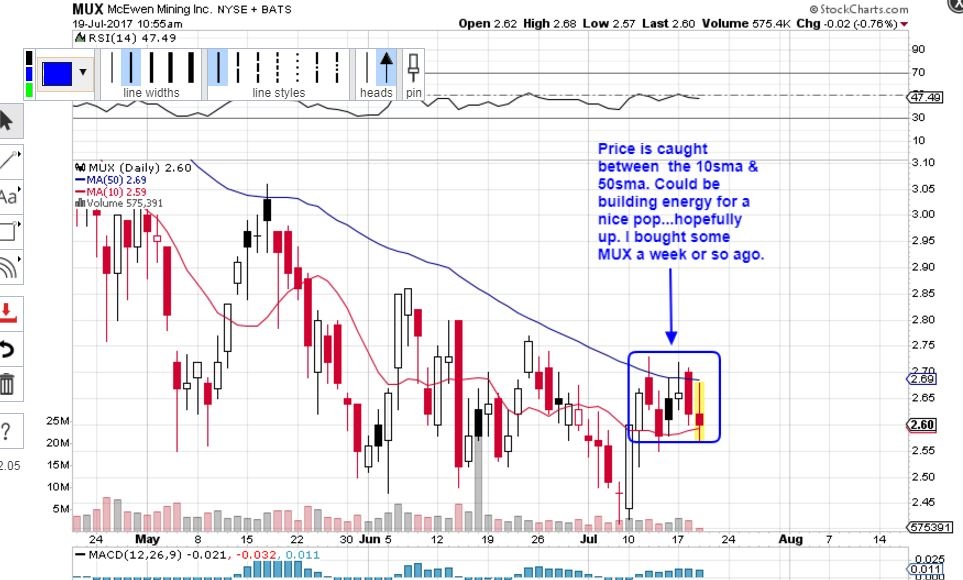Image resolution: width=963 pixels, height=580 pixels.
Task: Toggle the pin option in toolbar
Action: (413, 68)
